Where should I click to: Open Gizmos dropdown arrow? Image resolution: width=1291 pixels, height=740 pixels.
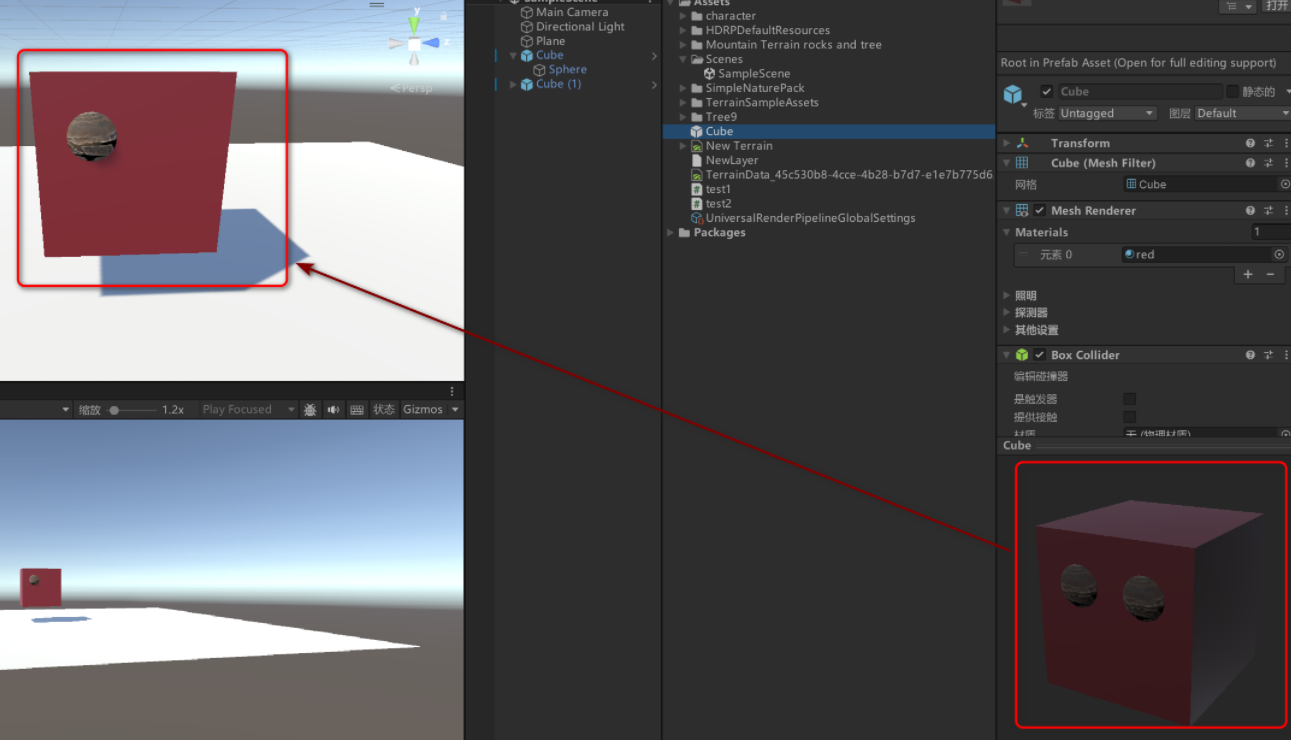pyautogui.click(x=455, y=410)
